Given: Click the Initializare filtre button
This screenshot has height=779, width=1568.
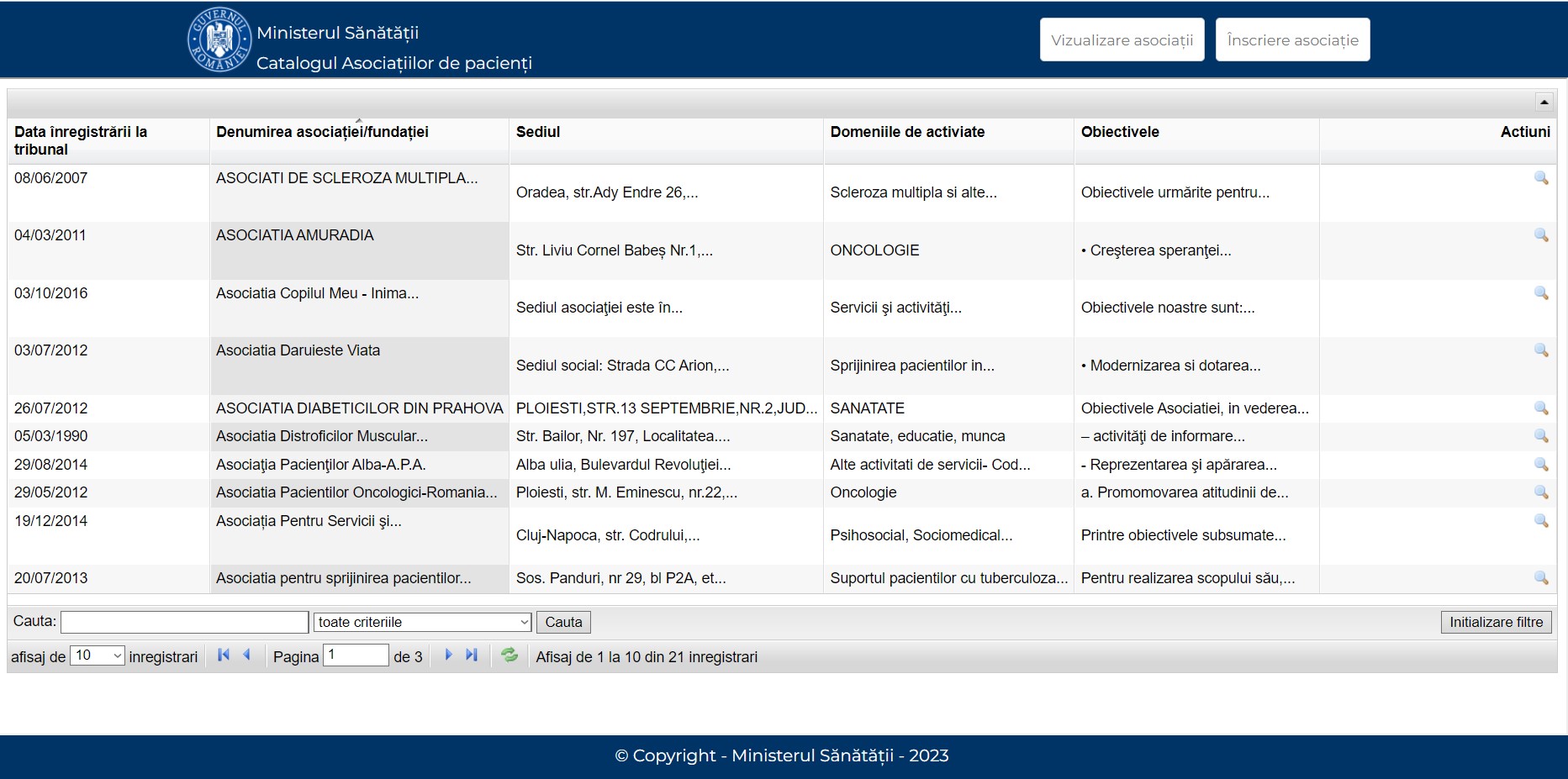Looking at the screenshot, I should point(1496,622).
